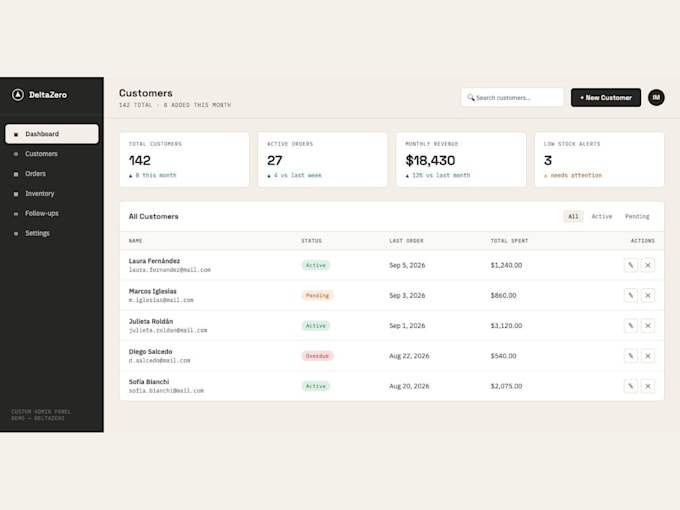
Task: Filter customers by Pending
Action: coord(637,216)
